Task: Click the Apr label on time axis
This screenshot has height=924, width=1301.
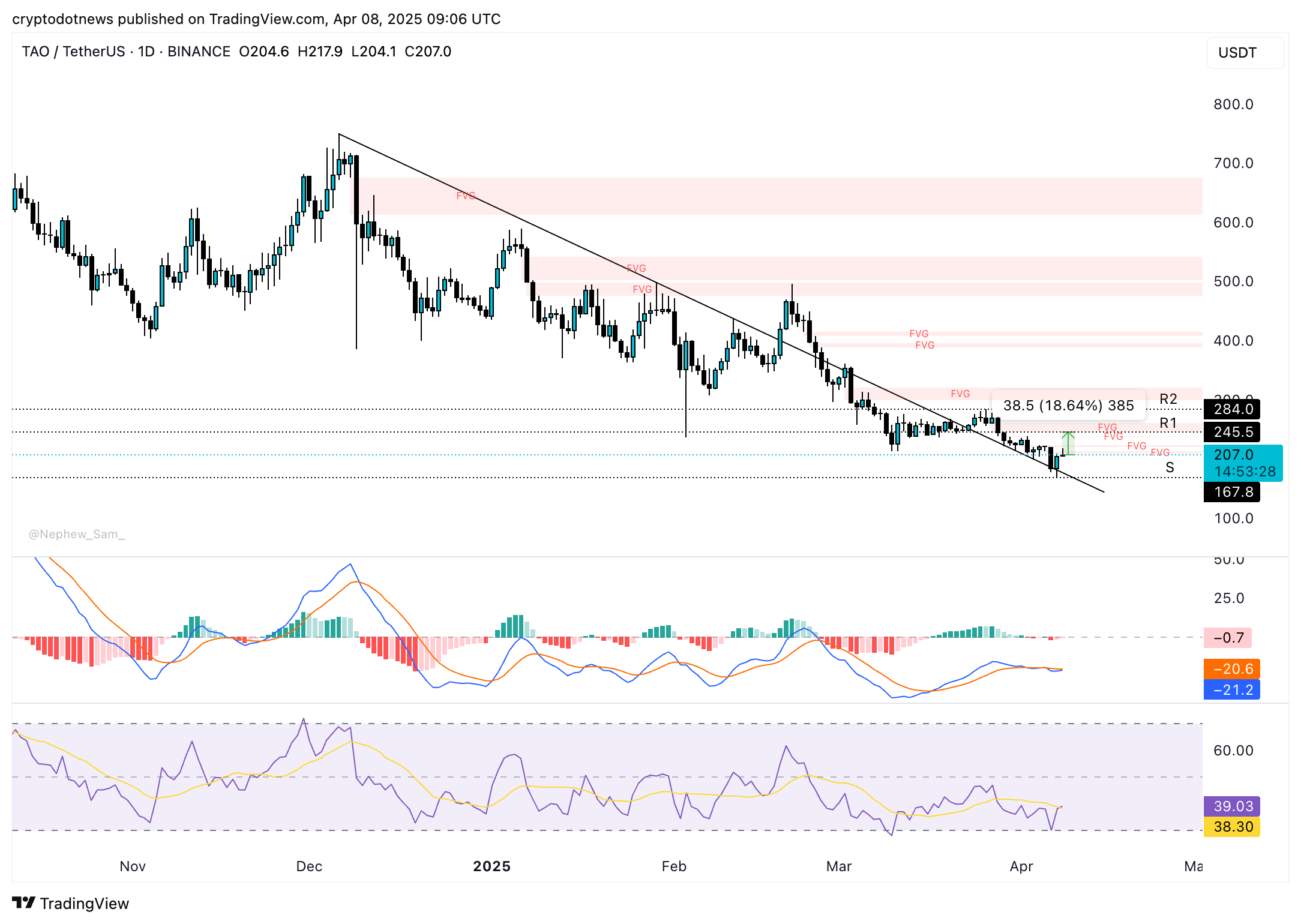Action: click(1021, 866)
